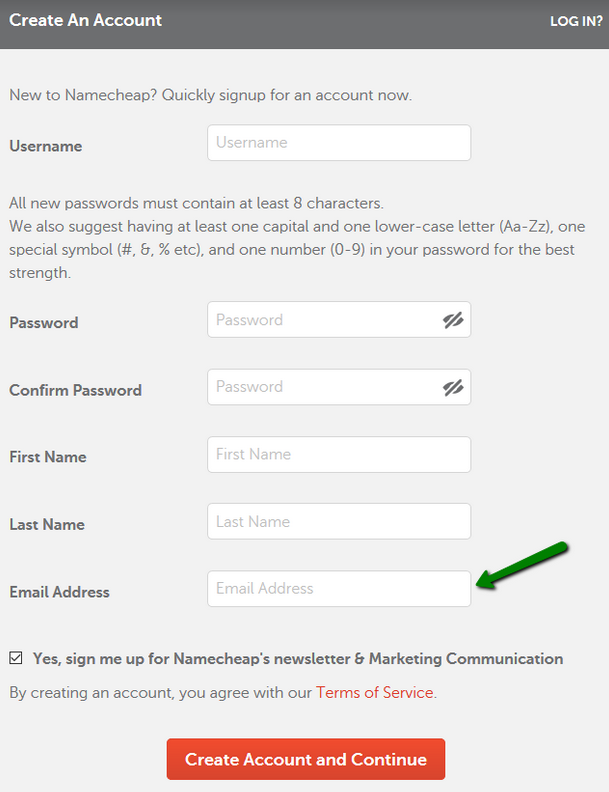Open the Terms of Service link

[374, 692]
